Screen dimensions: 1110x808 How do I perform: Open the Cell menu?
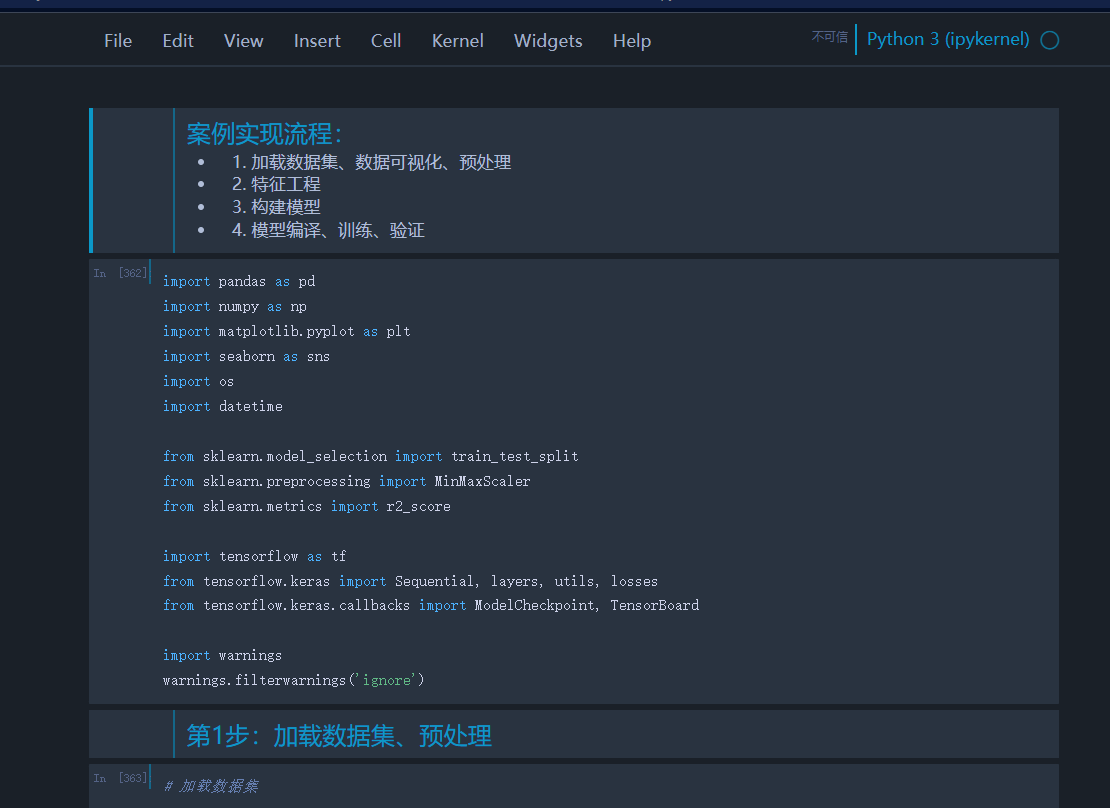(386, 41)
